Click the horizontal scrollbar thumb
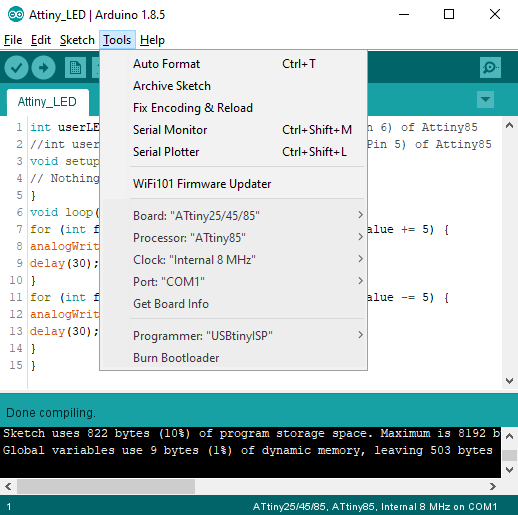518x515 pixels. 106,486
